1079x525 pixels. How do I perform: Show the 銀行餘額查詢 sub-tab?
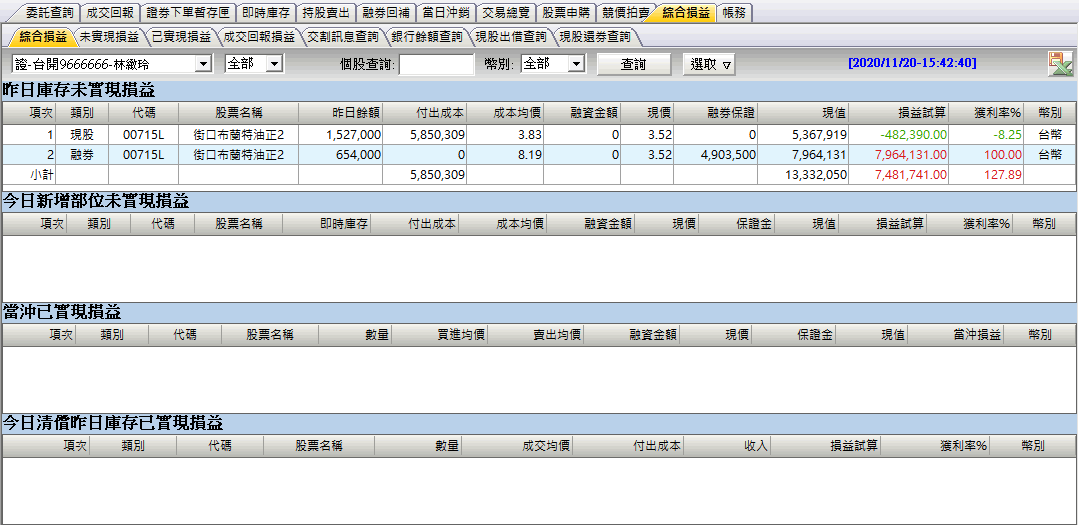click(426, 37)
